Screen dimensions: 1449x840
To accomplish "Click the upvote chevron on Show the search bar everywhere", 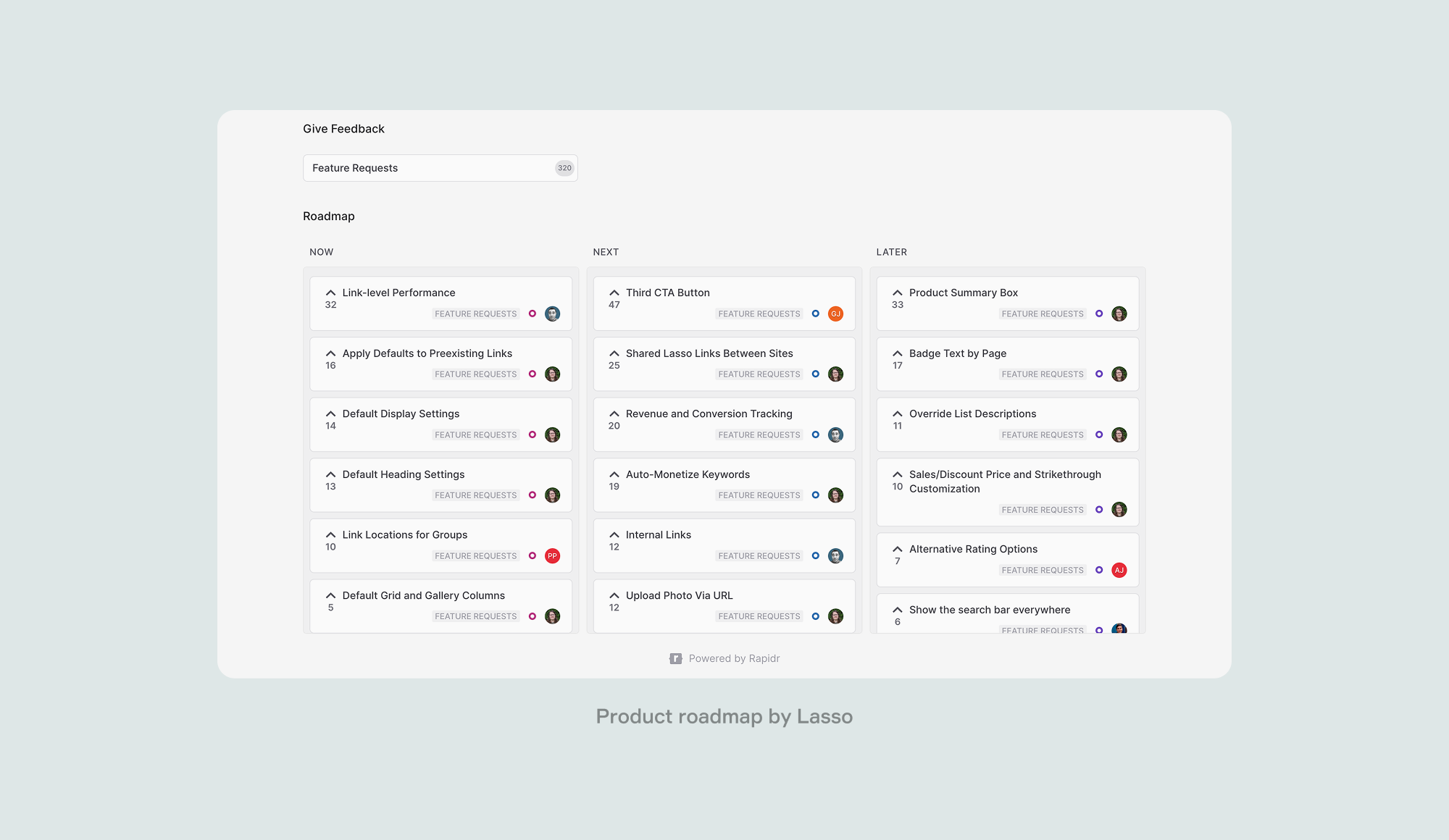I will [x=897, y=609].
